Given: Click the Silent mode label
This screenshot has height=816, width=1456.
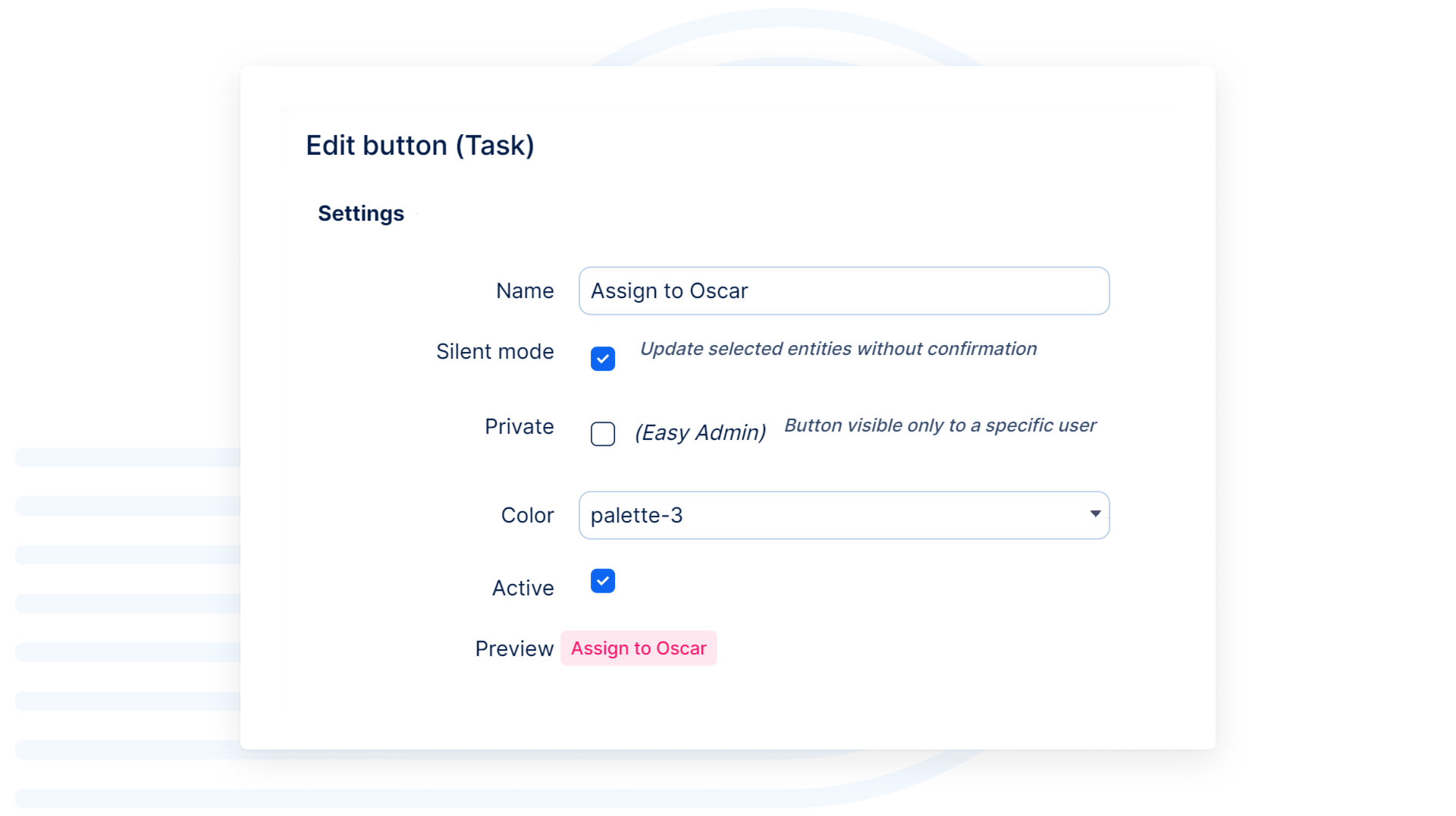Looking at the screenshot, I should click(x=494, y=352).
